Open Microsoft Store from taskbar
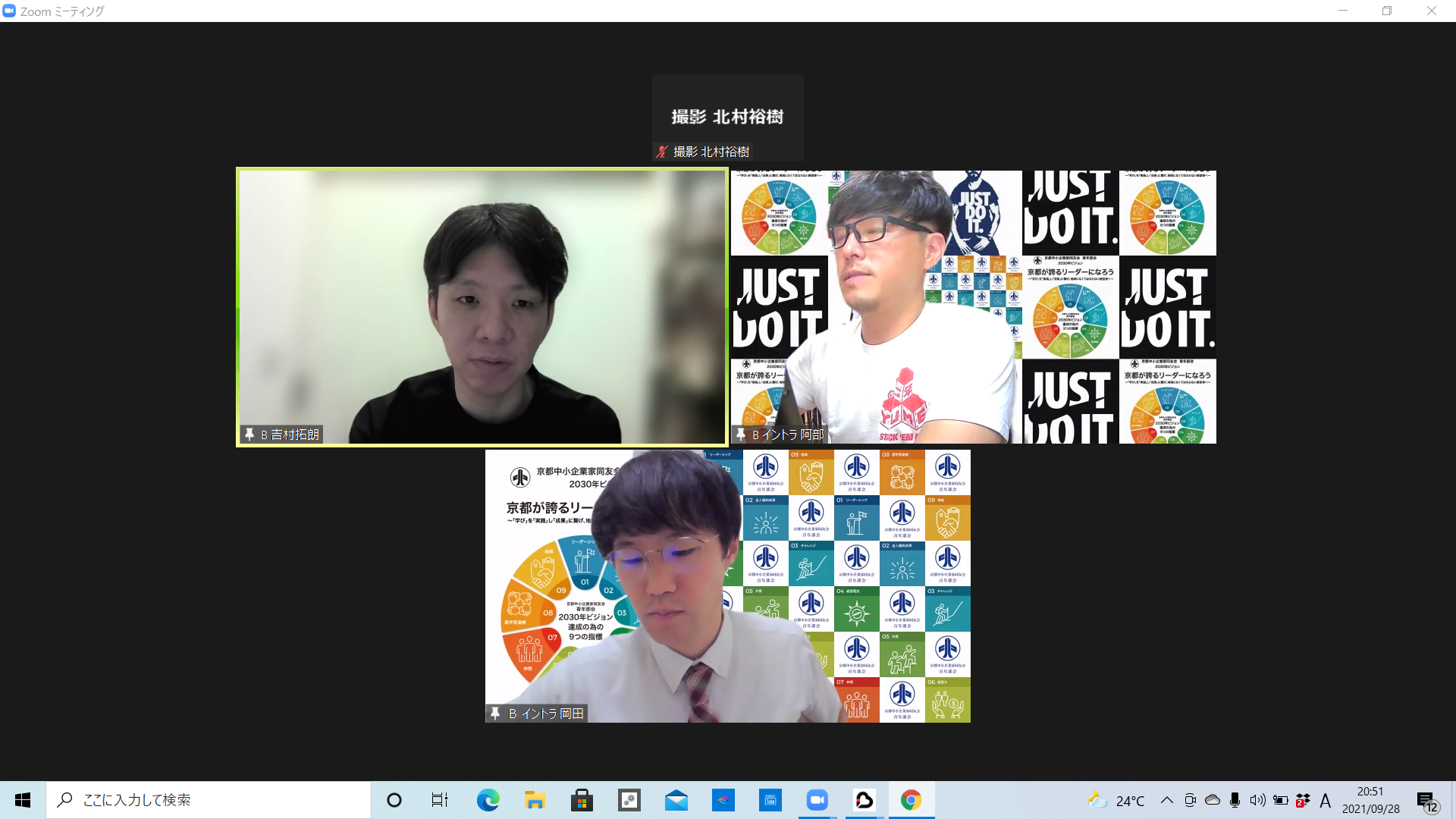Screen dimensions: 1456x819 pyautogui.click(x=582, y=800)
